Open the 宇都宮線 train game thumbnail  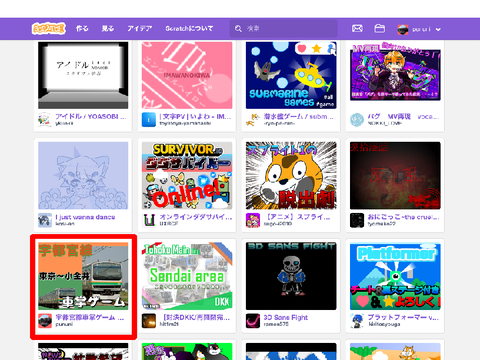pyautogui.click(x=83, y=276)
